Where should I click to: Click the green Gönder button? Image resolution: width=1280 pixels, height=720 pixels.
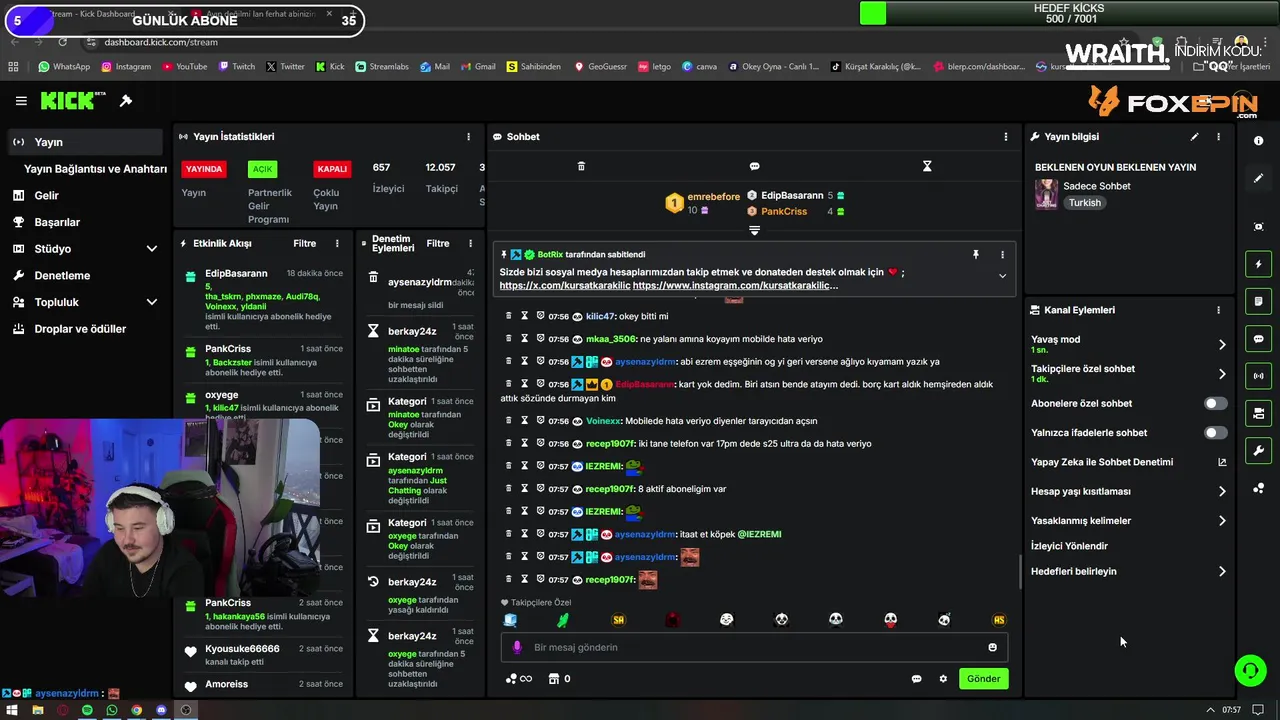(983, 679)
